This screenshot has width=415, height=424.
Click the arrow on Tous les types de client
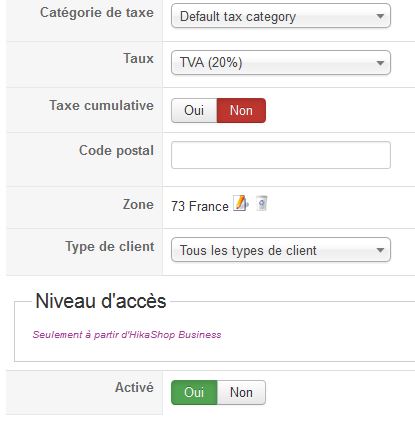pyautogui.click(x=380, y=250)
